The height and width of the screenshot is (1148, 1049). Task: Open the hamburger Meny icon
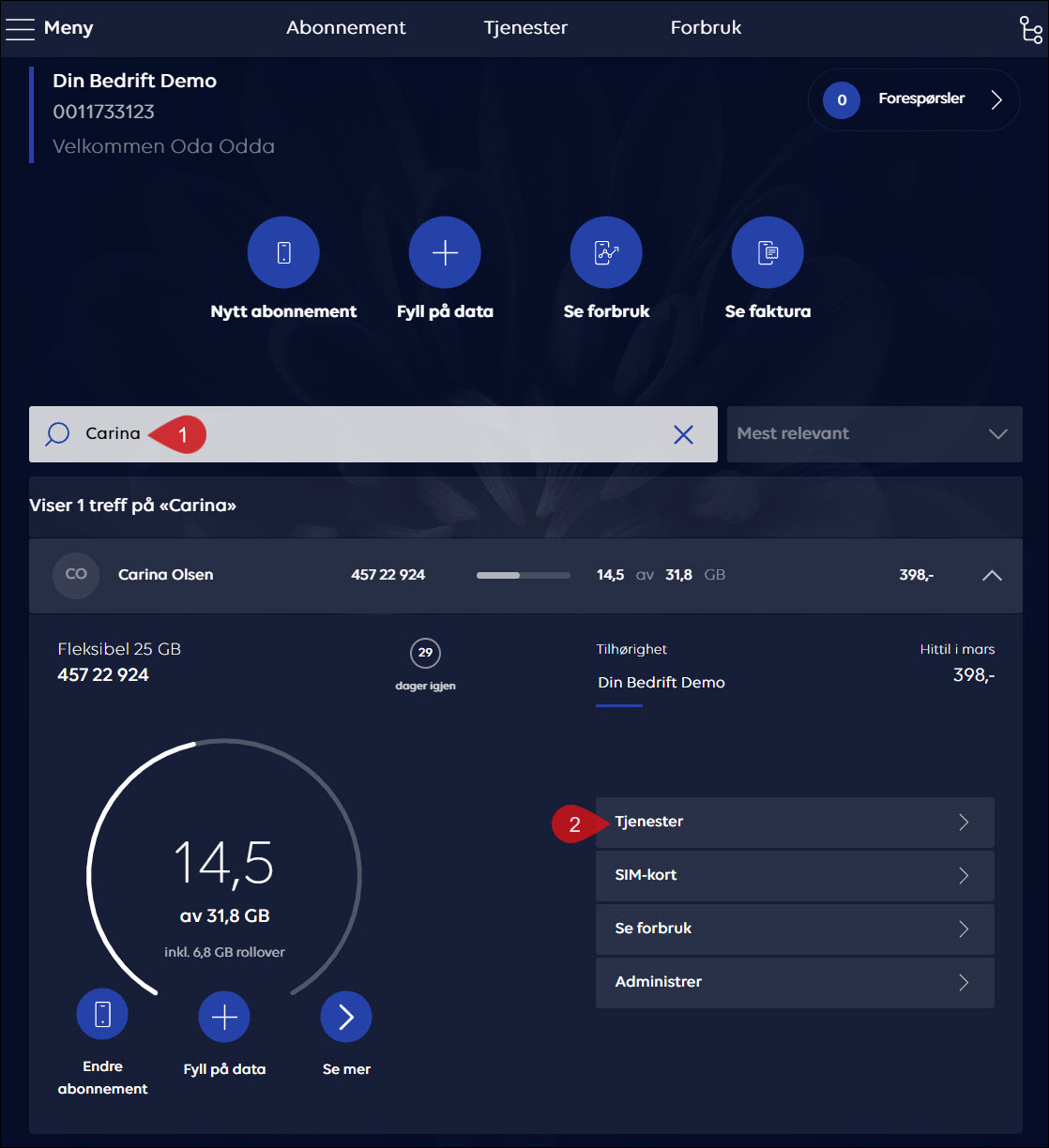click(20, 28)
